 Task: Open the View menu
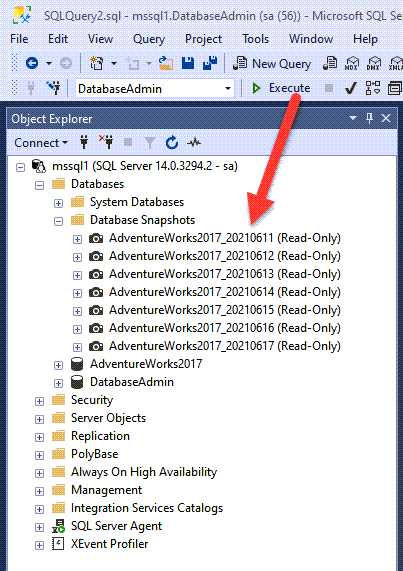[100, 39]
